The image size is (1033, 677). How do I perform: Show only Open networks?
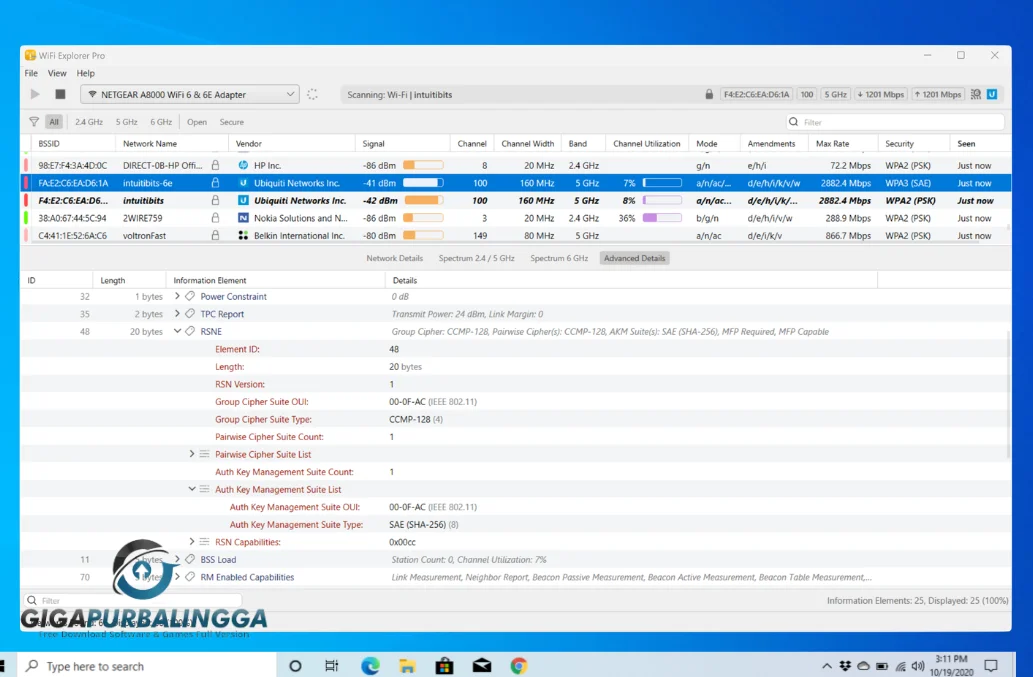(196, 122)
